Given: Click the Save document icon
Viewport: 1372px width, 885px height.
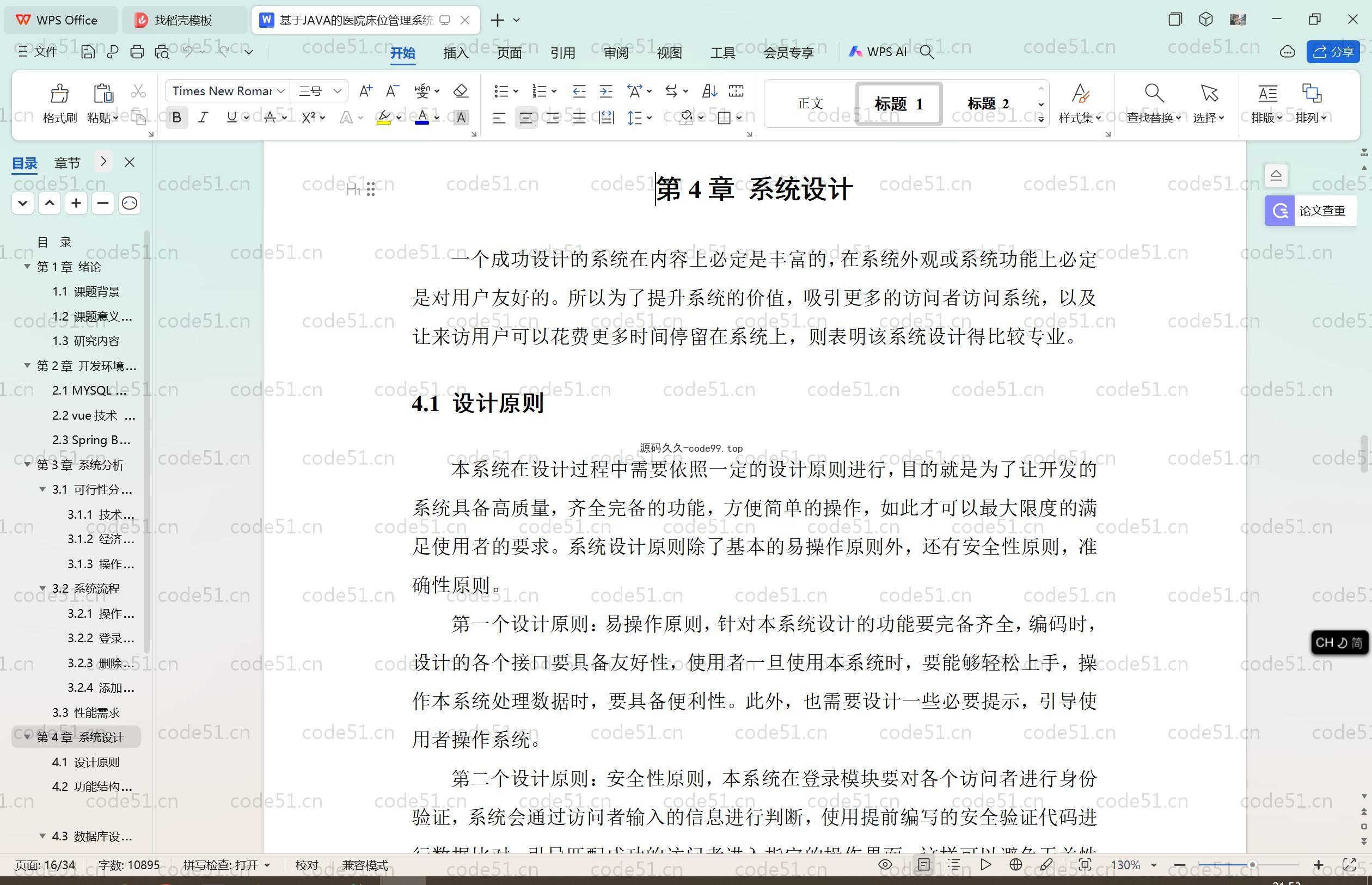Looking at the screenshot, I should 87,52.
